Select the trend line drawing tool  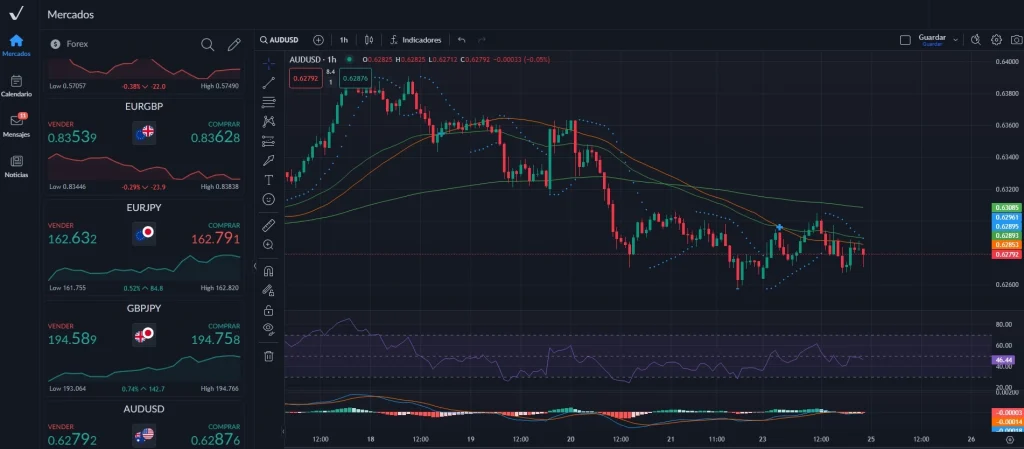tap(268, 83)
